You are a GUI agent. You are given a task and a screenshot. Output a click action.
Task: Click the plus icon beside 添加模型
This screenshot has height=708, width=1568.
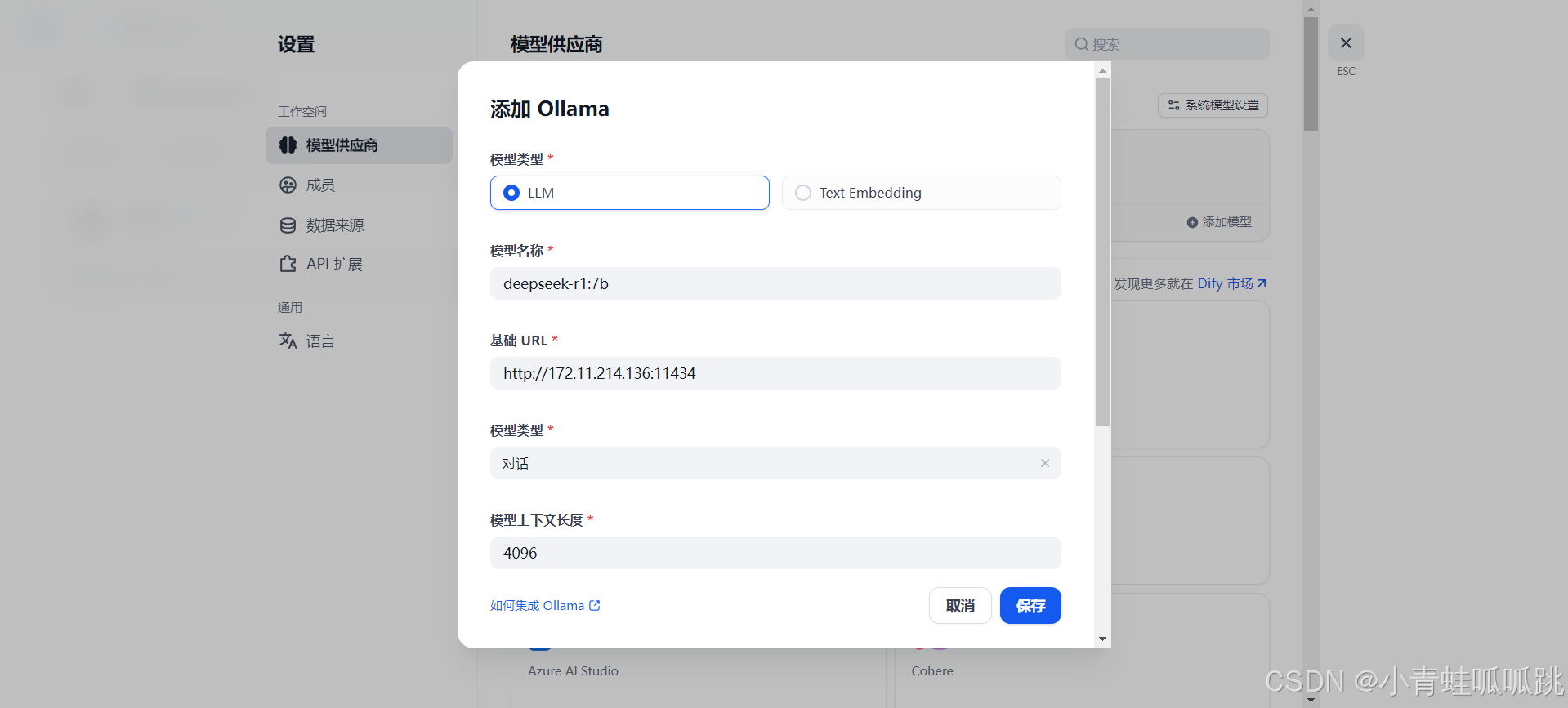point(1192,222)
